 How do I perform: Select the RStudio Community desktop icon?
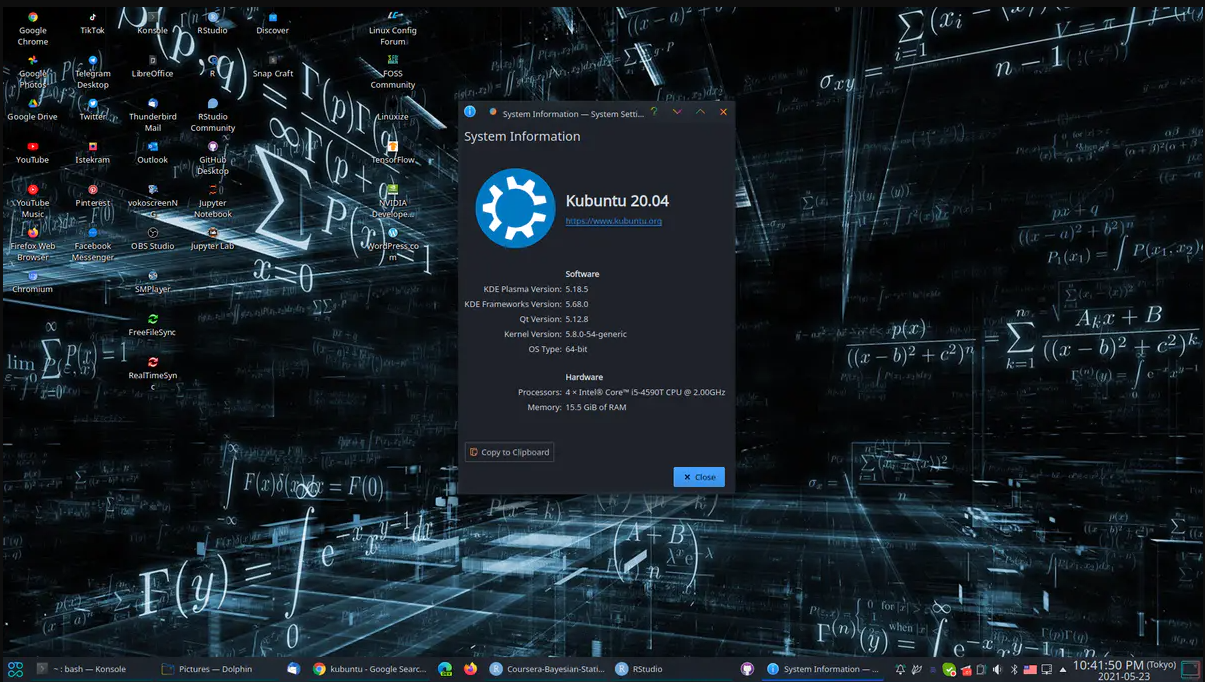[212, 115]
